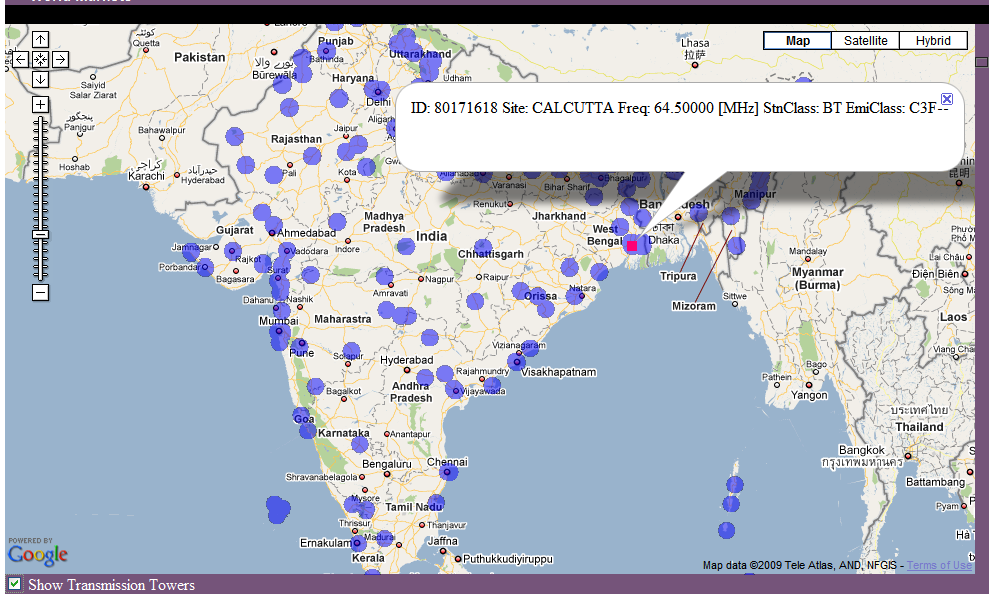
Task: Select the tower marker at Goa
Action: point(302,417)
